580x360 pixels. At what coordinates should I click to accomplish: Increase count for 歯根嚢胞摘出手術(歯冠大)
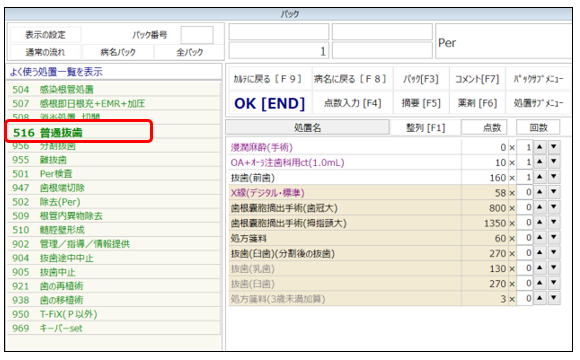[x=540, y=208]
